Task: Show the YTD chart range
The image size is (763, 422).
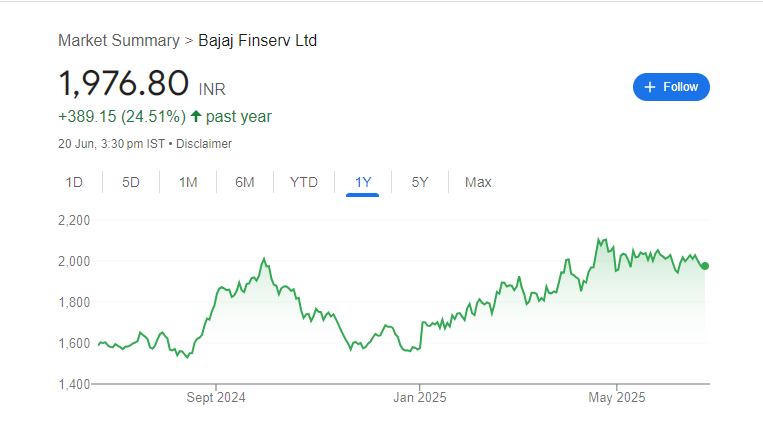Action: click(304, 183)
